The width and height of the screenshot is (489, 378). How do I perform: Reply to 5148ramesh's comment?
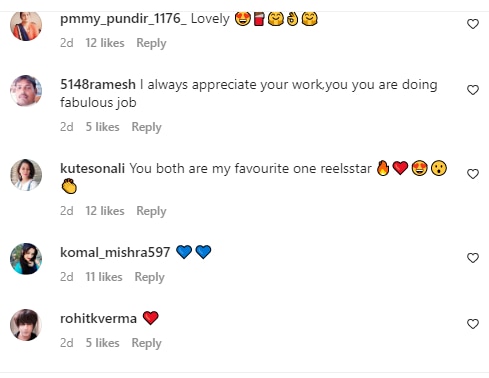[x=146, y=127]
